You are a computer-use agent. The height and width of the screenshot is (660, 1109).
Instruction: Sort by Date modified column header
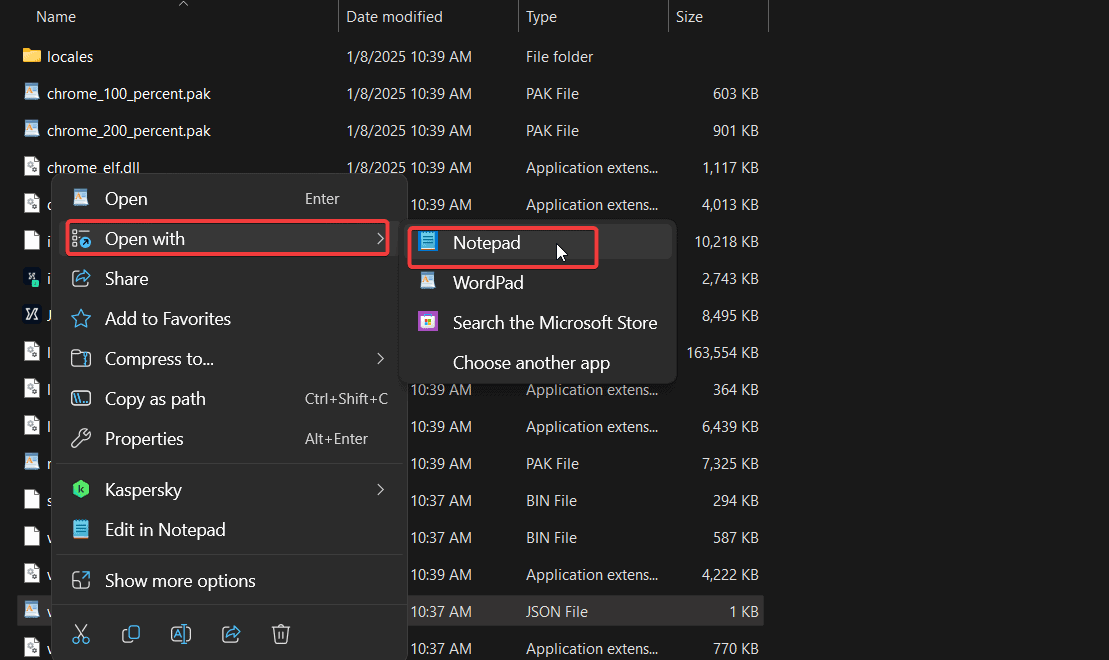(x=394, y=16)
